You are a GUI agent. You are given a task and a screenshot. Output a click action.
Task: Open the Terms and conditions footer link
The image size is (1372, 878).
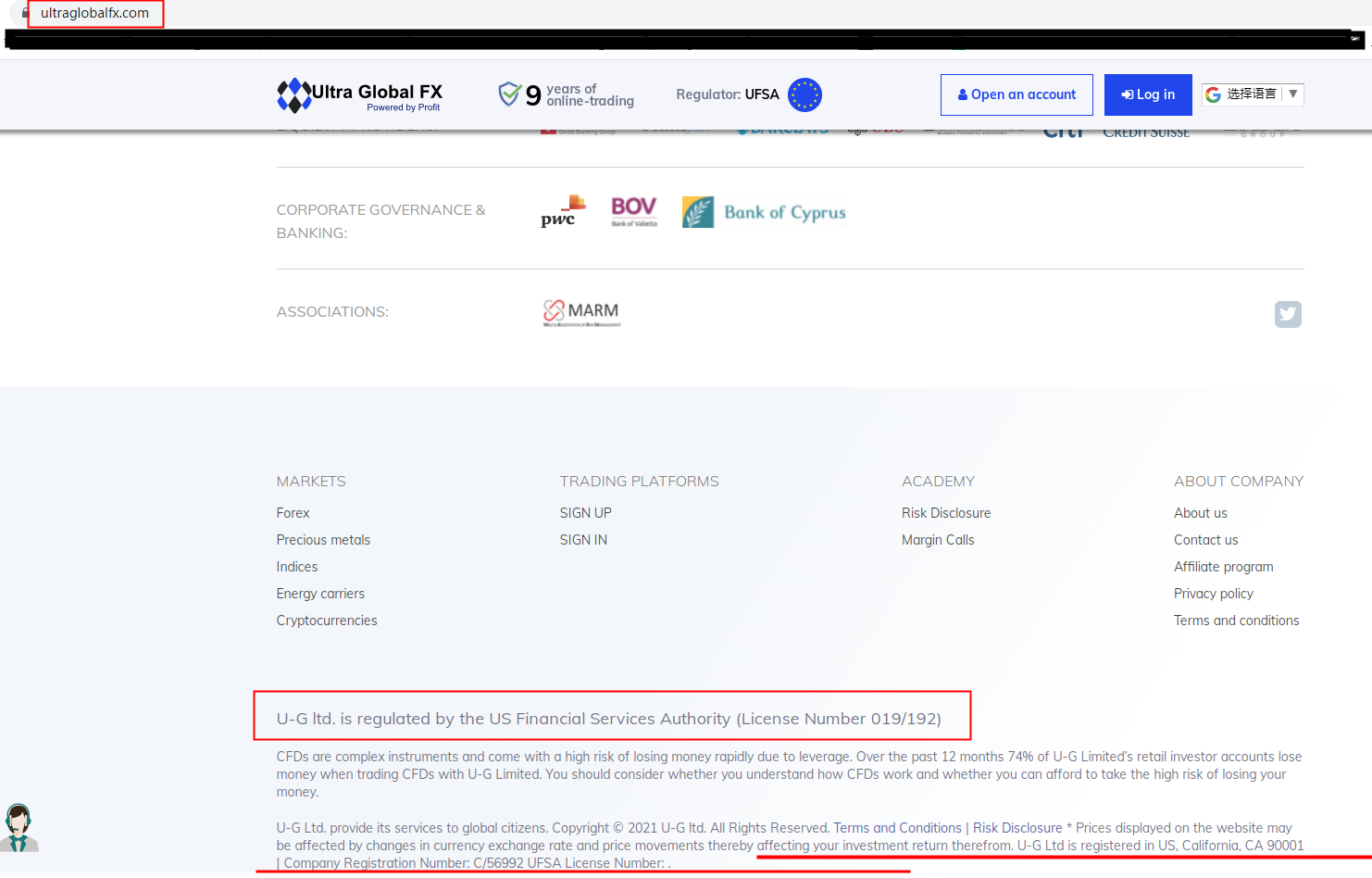pos(1237,621)
